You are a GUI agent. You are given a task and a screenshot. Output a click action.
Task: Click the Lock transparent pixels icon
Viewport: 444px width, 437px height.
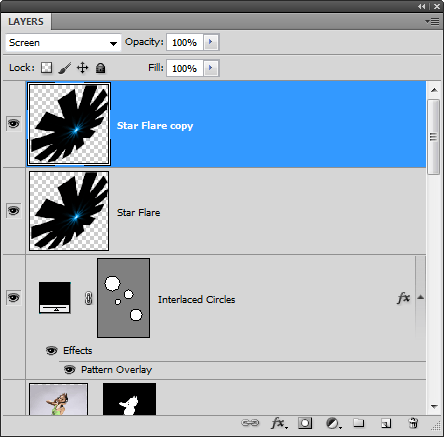(46, 68)
